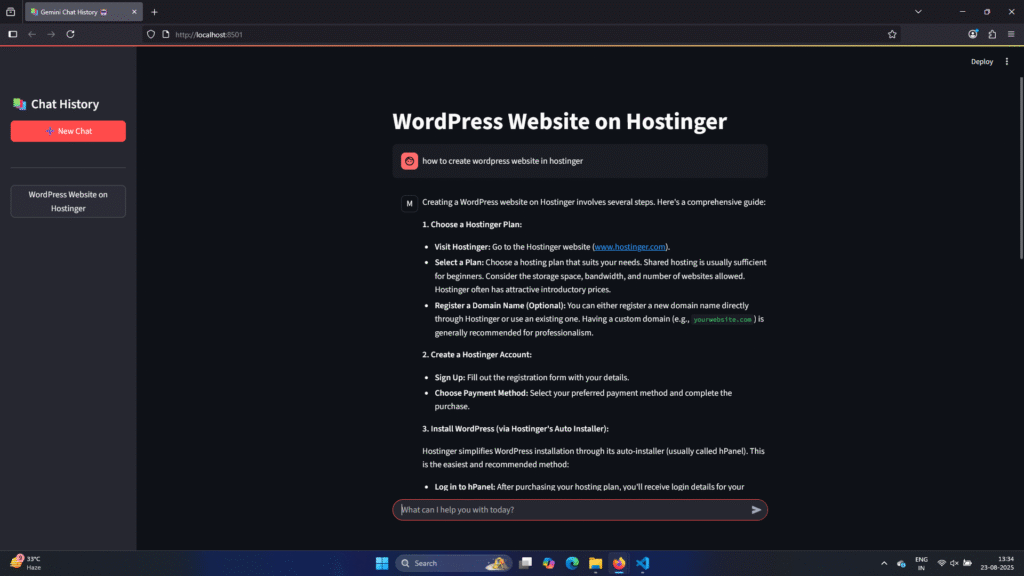The width and height of the screenshot is (1024, 576).
Task: Open the clock showing 13:34
Action: tap(997, 563)
